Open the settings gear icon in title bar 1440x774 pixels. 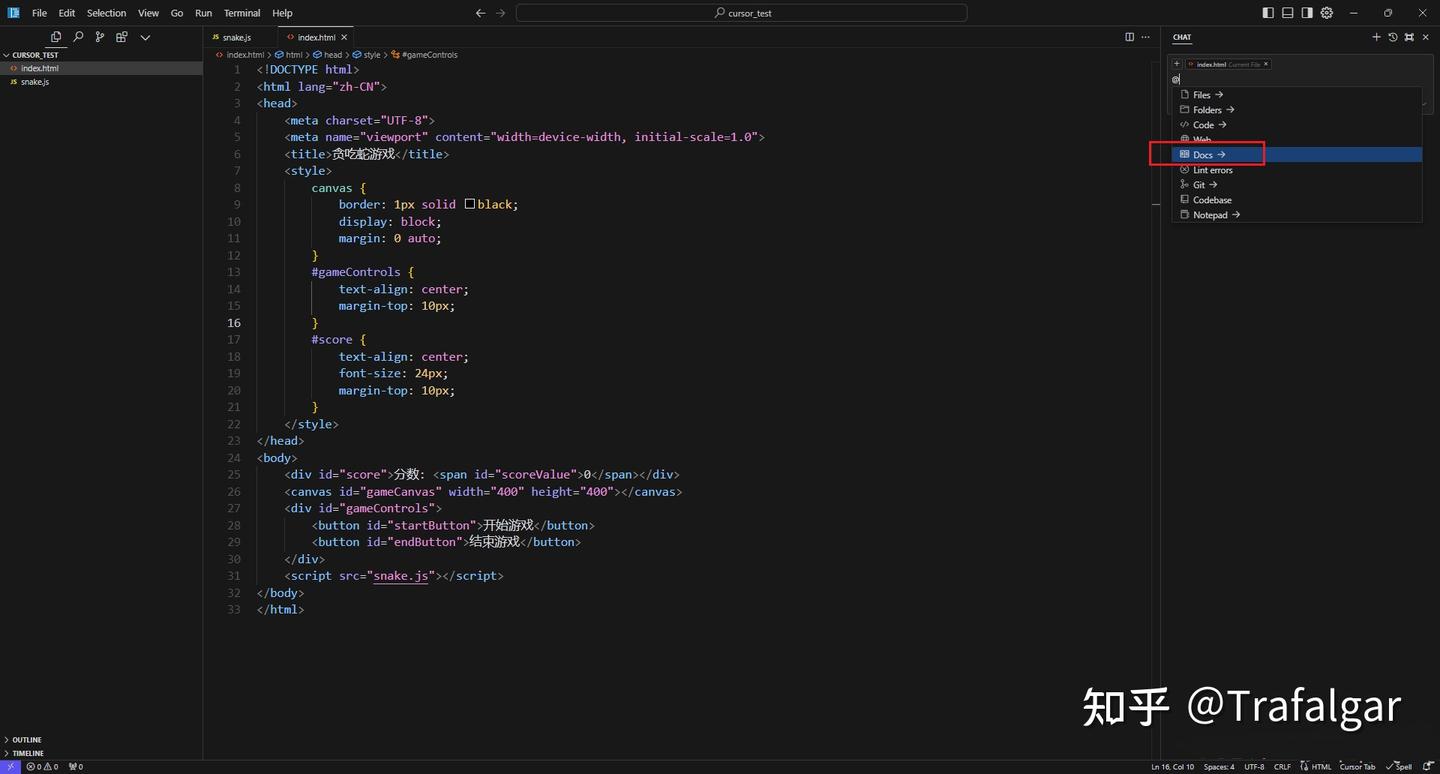1327,13
